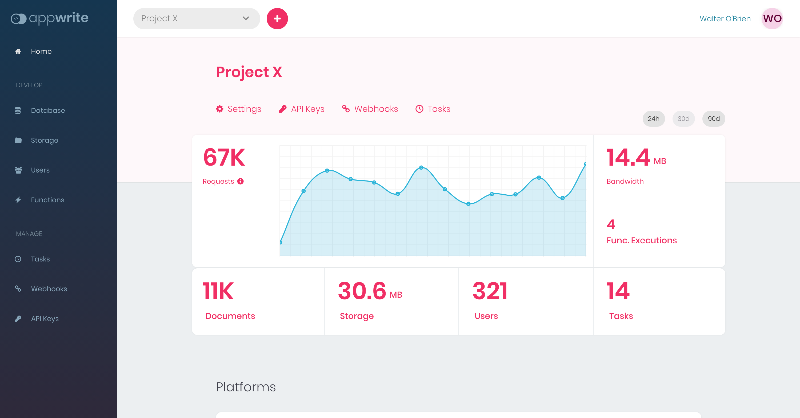Click the 14.4 MB bandwidth value
Viewport: 800px width, 418px height.
636,158
